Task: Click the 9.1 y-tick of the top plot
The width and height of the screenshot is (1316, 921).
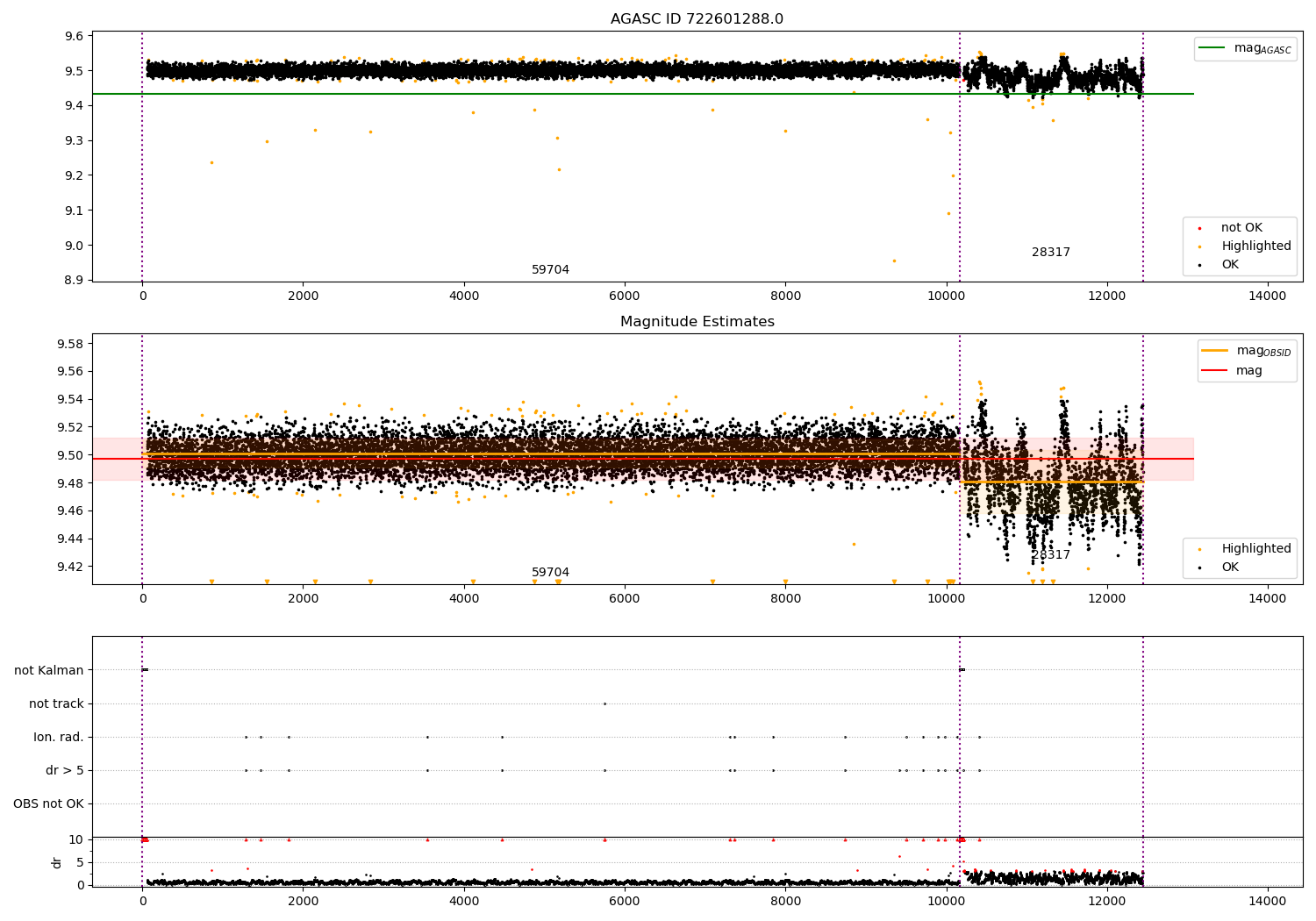Action: click(75, 211)
